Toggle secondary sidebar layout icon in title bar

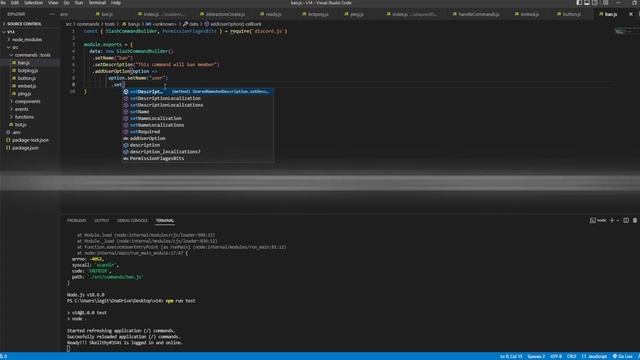tap(594, 3)
